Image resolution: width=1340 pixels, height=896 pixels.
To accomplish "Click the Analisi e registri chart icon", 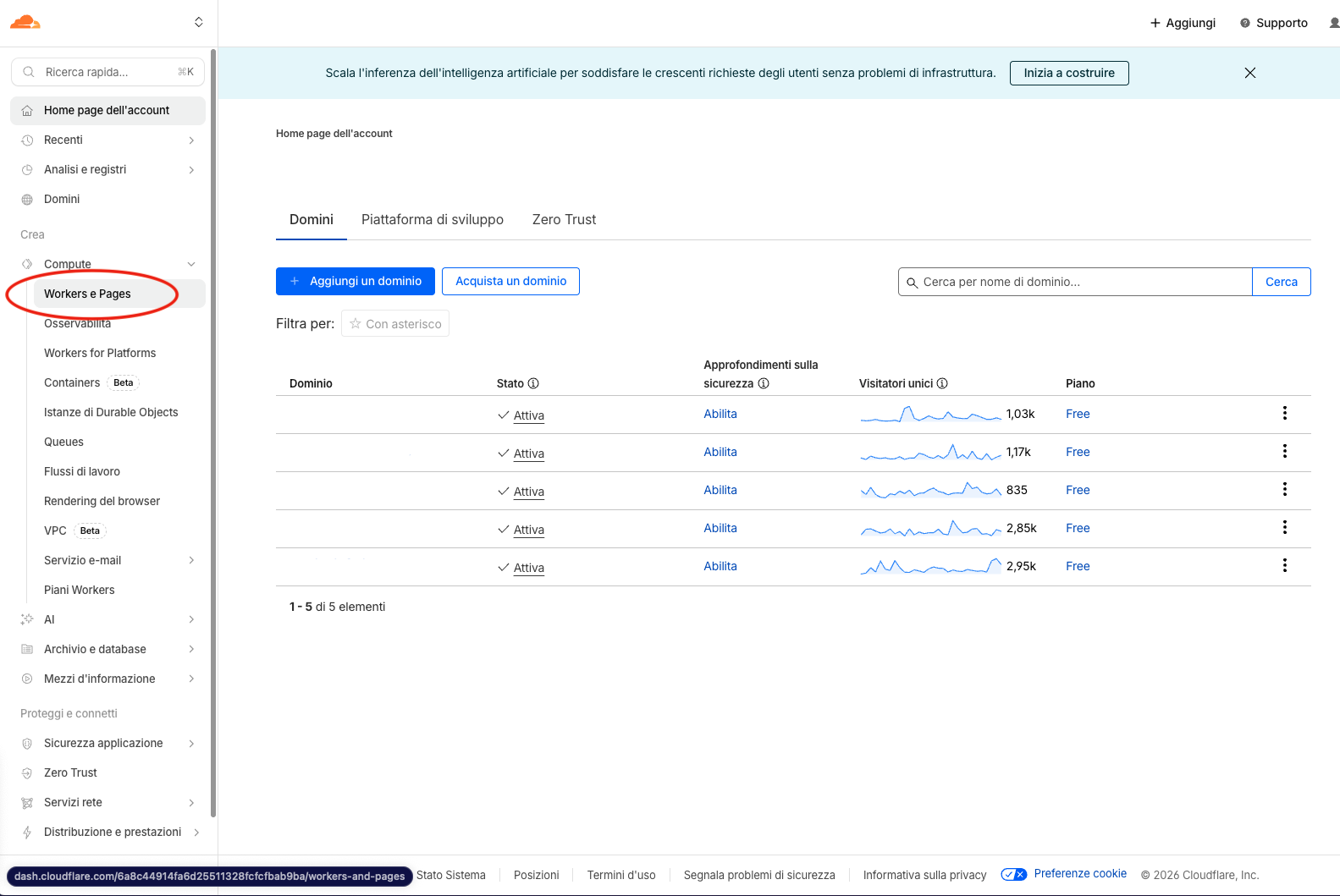I will pyautogui.click(x=27, y=170).
